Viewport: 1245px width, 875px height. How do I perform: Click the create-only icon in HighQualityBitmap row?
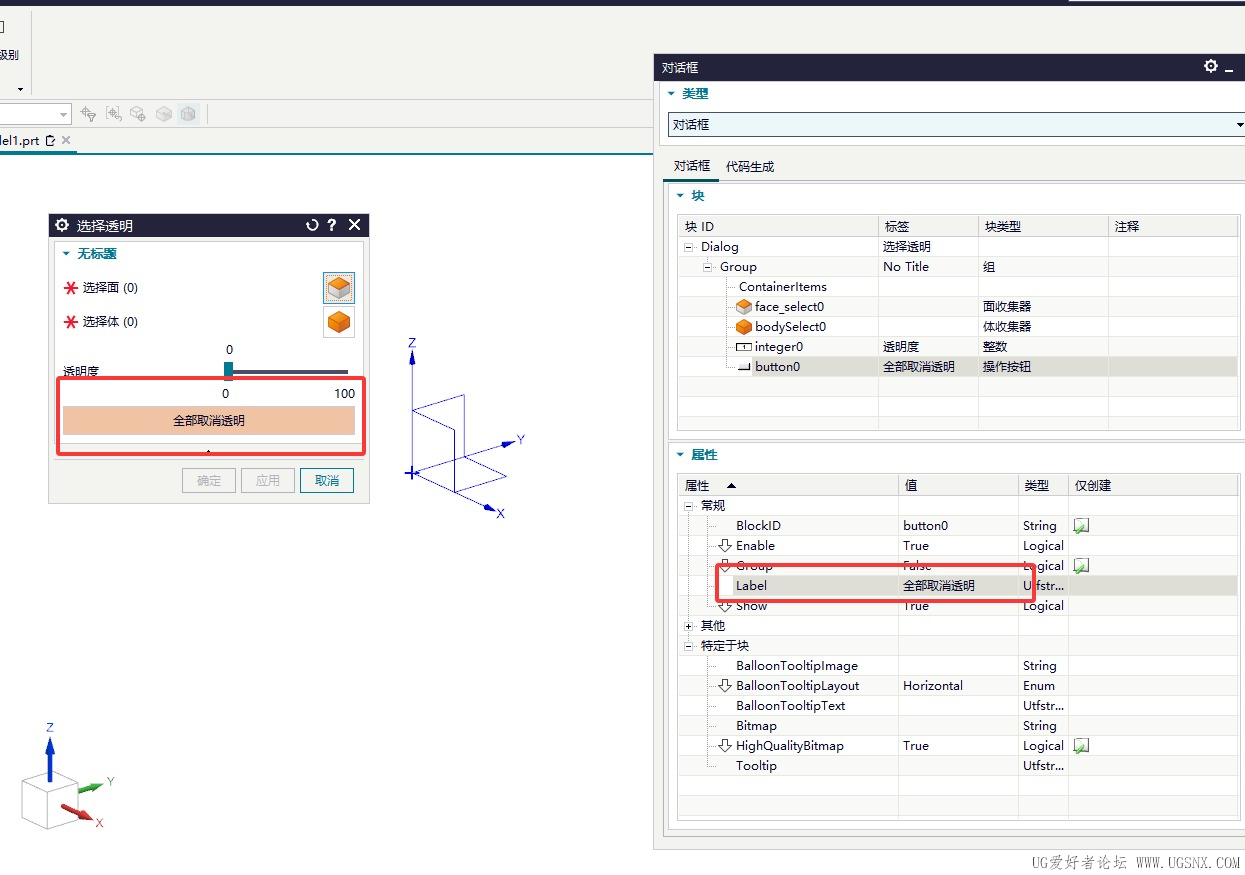tap(1081, 746)
